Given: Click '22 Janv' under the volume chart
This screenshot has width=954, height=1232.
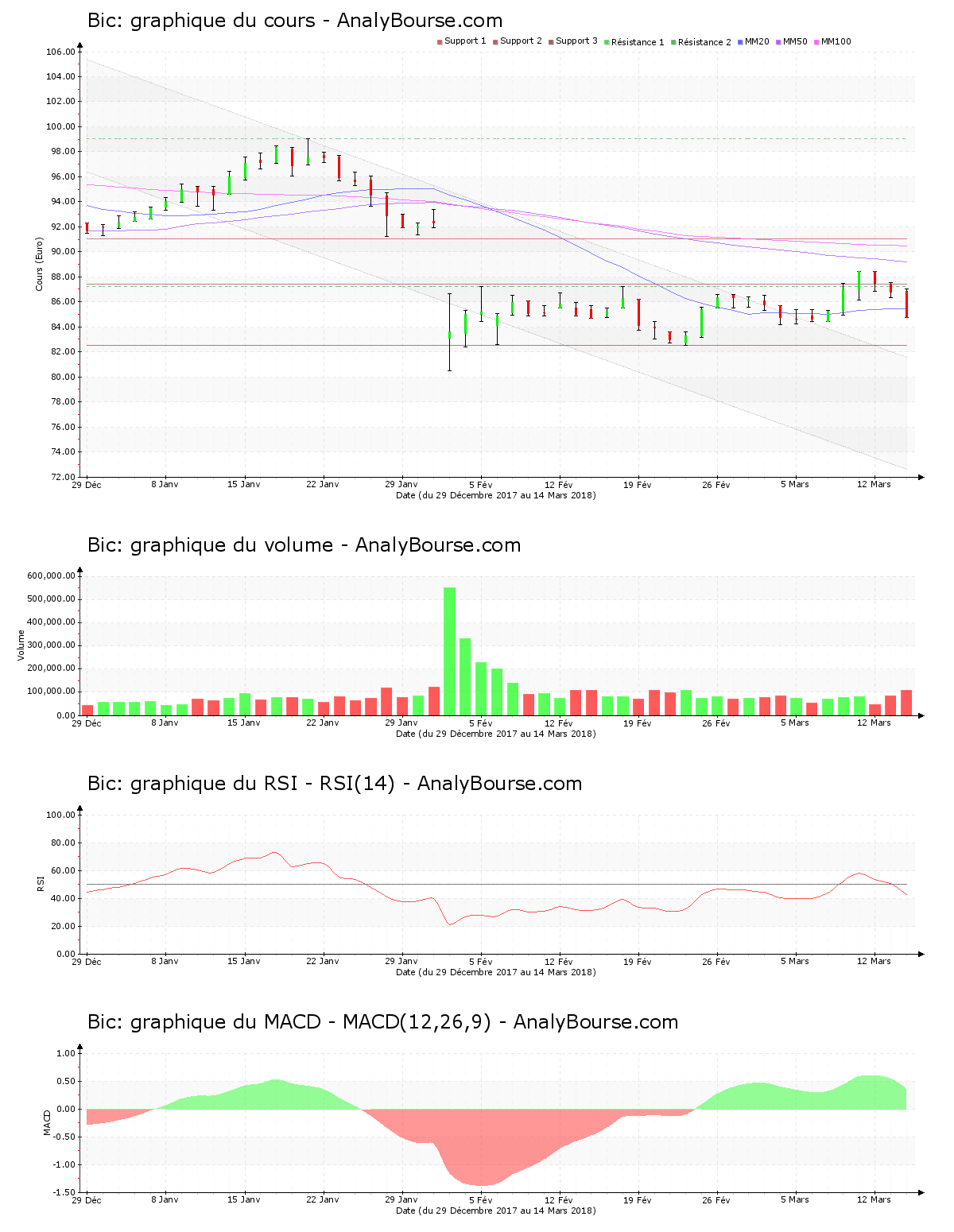Looking at the screenshot, I should pos(323,723).
